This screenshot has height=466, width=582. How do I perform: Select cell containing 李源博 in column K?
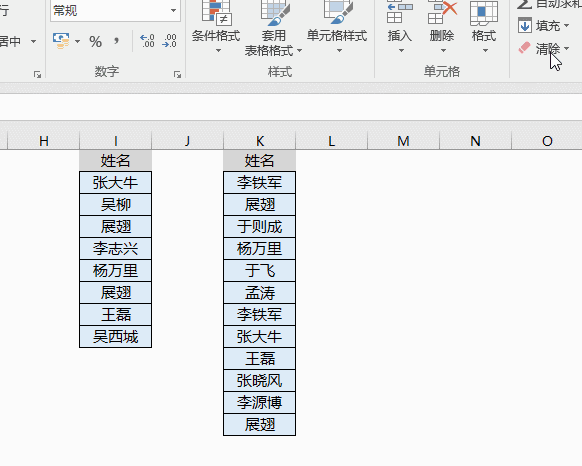point(259,403)
